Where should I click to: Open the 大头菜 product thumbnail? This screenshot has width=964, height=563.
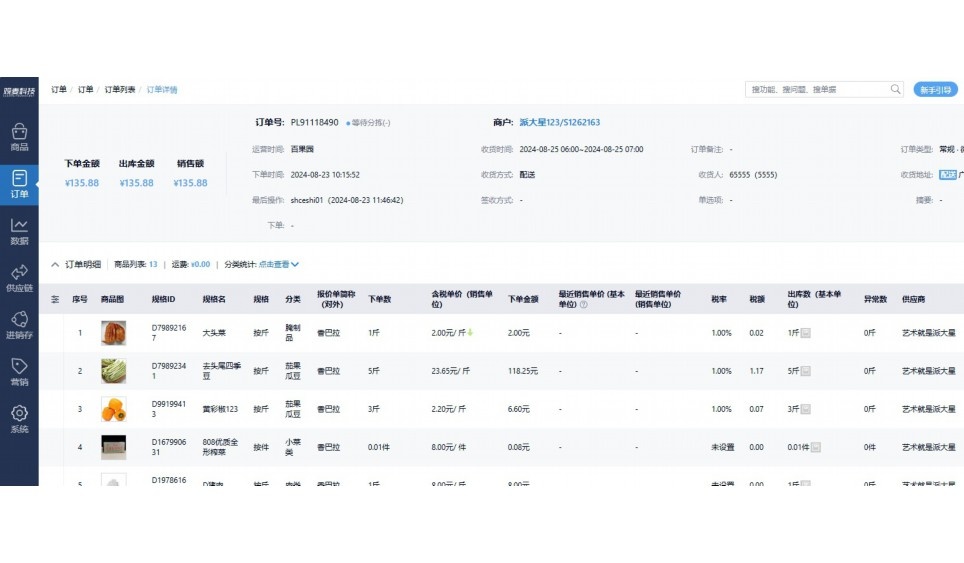(114, 333)
